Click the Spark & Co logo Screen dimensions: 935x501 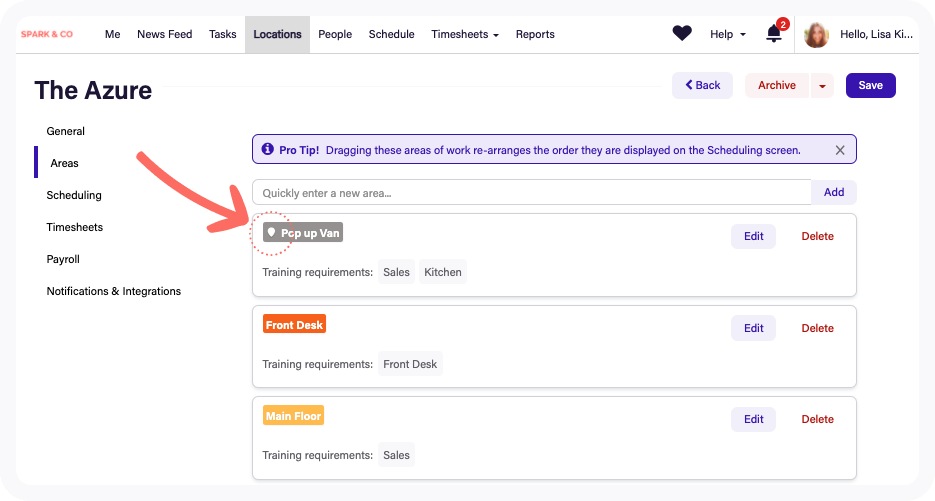47,34
